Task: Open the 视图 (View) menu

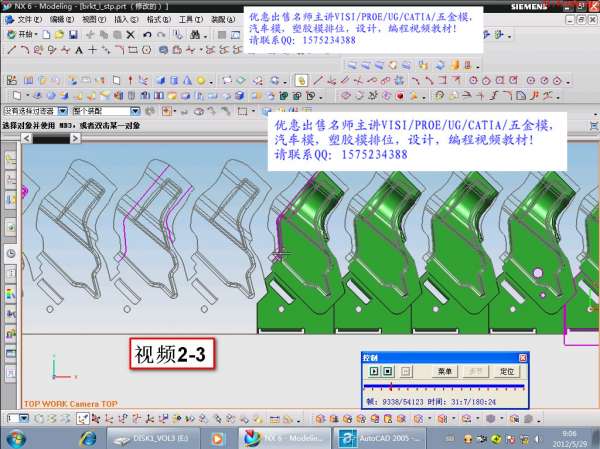Action: click(94, 19)
